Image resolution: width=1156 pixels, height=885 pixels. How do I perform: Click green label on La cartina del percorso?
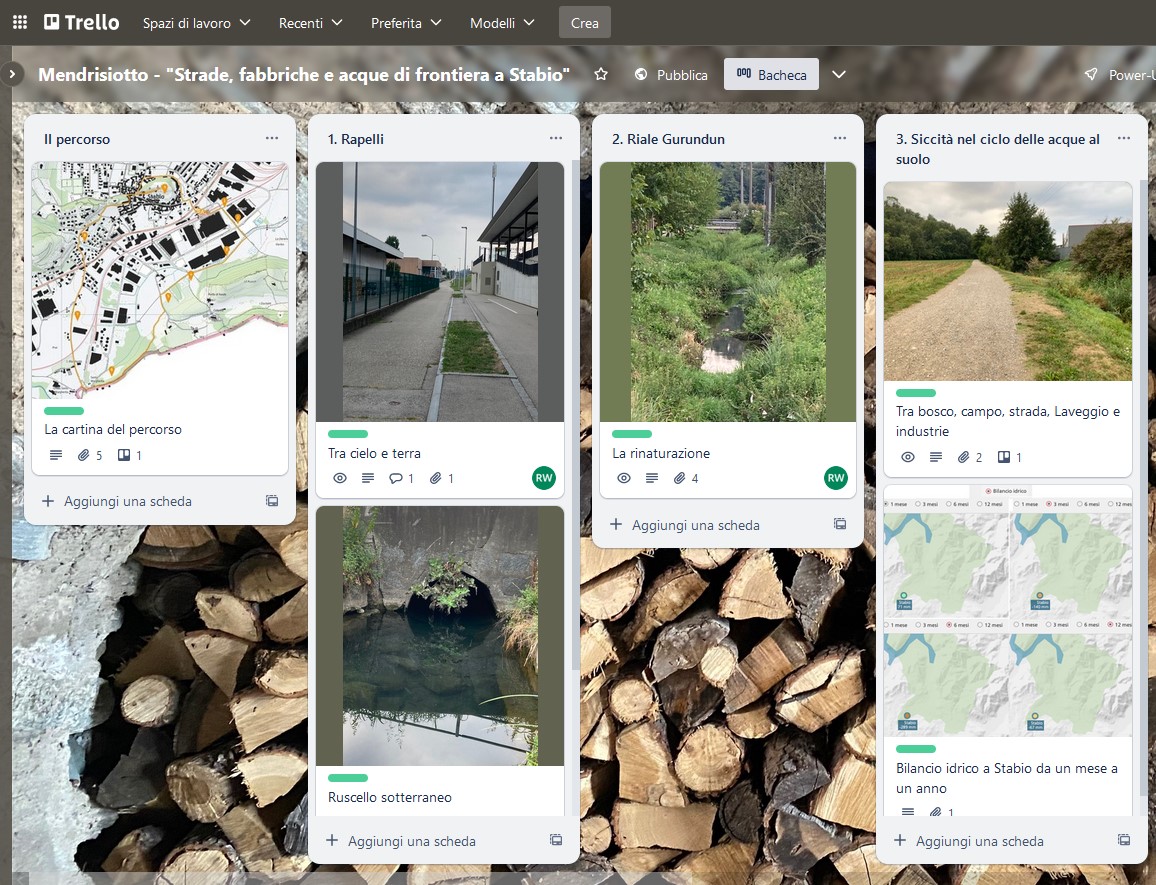click(x=64, y=410)
